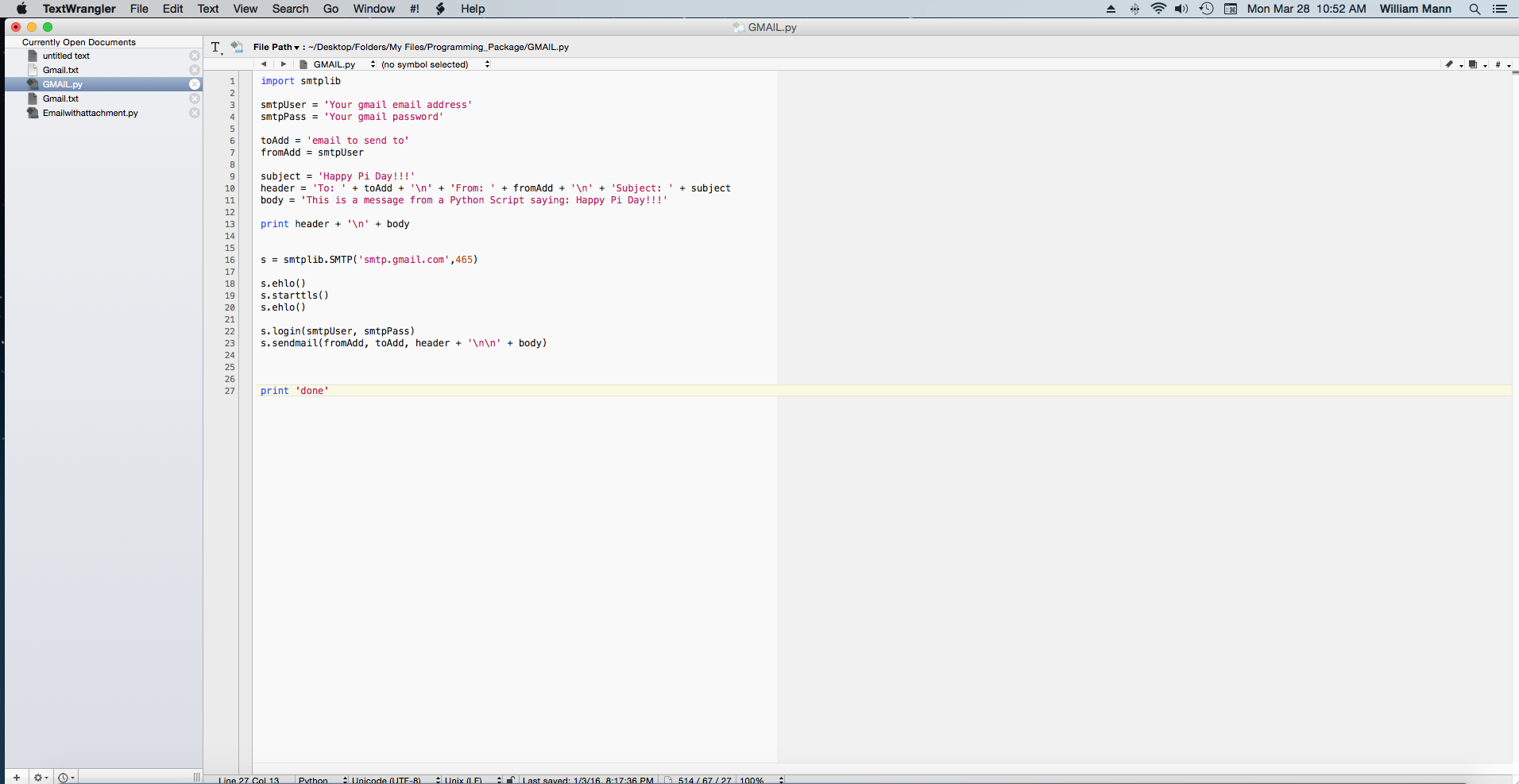The width and height of the screenshot is (1519, 784).
Task: Open Notification Center
Action: pos(1500,9)
